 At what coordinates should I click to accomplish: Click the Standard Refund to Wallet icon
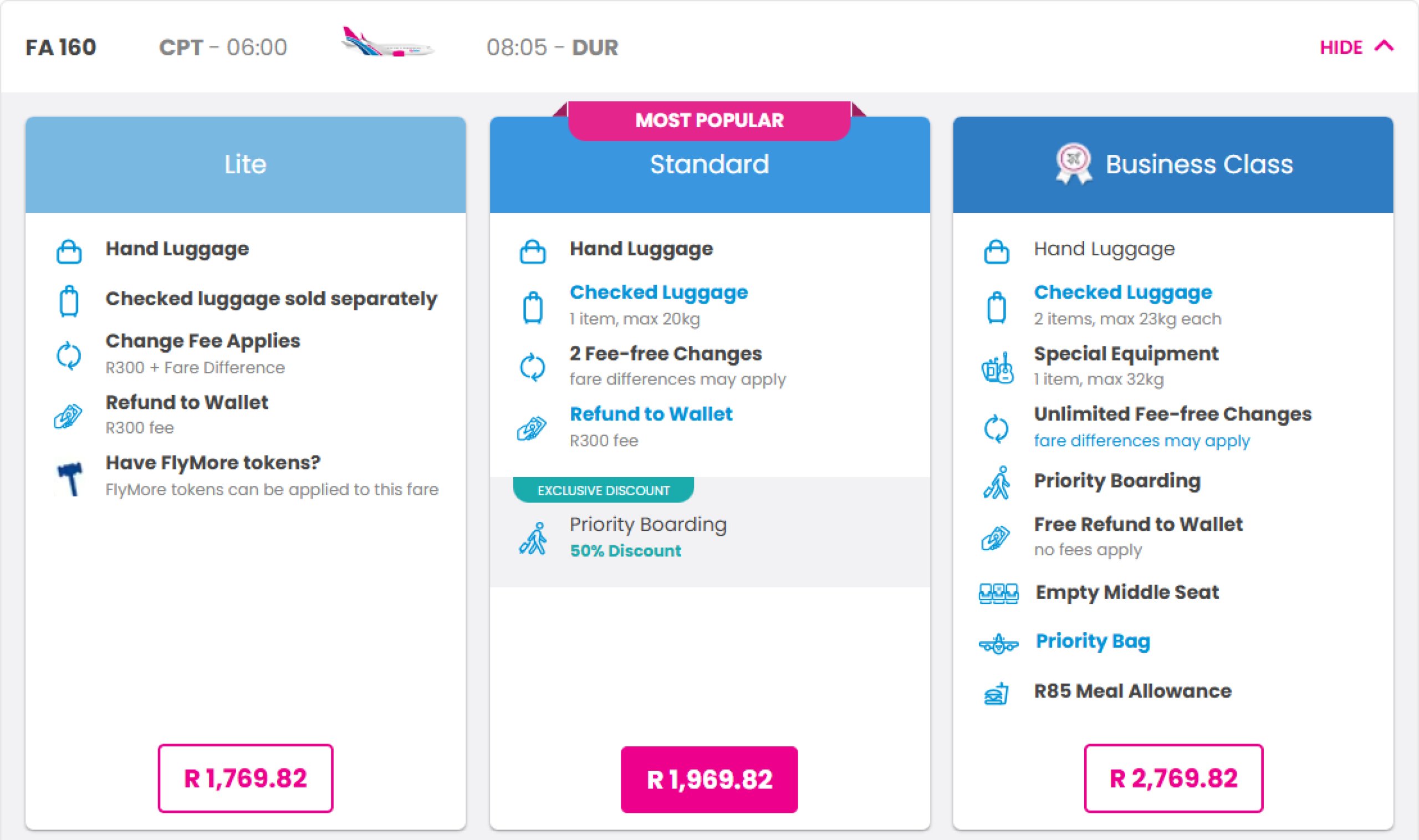pyautogui.click(x=532, y=428)
